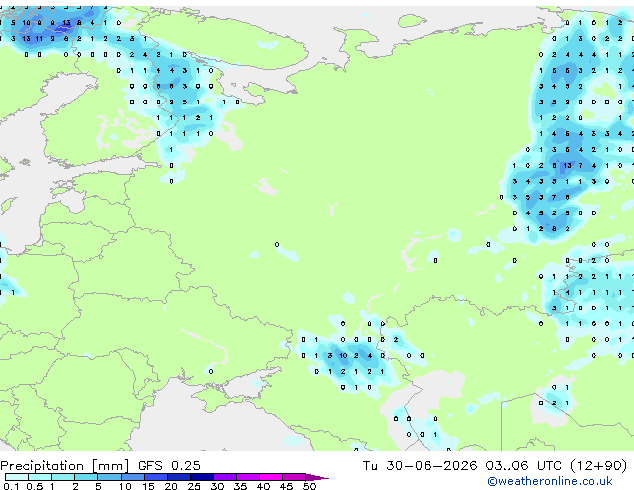Viewport: 634px width, 490px height.
Task: Click the '25' legend scale label
Action: click(194, 486)
